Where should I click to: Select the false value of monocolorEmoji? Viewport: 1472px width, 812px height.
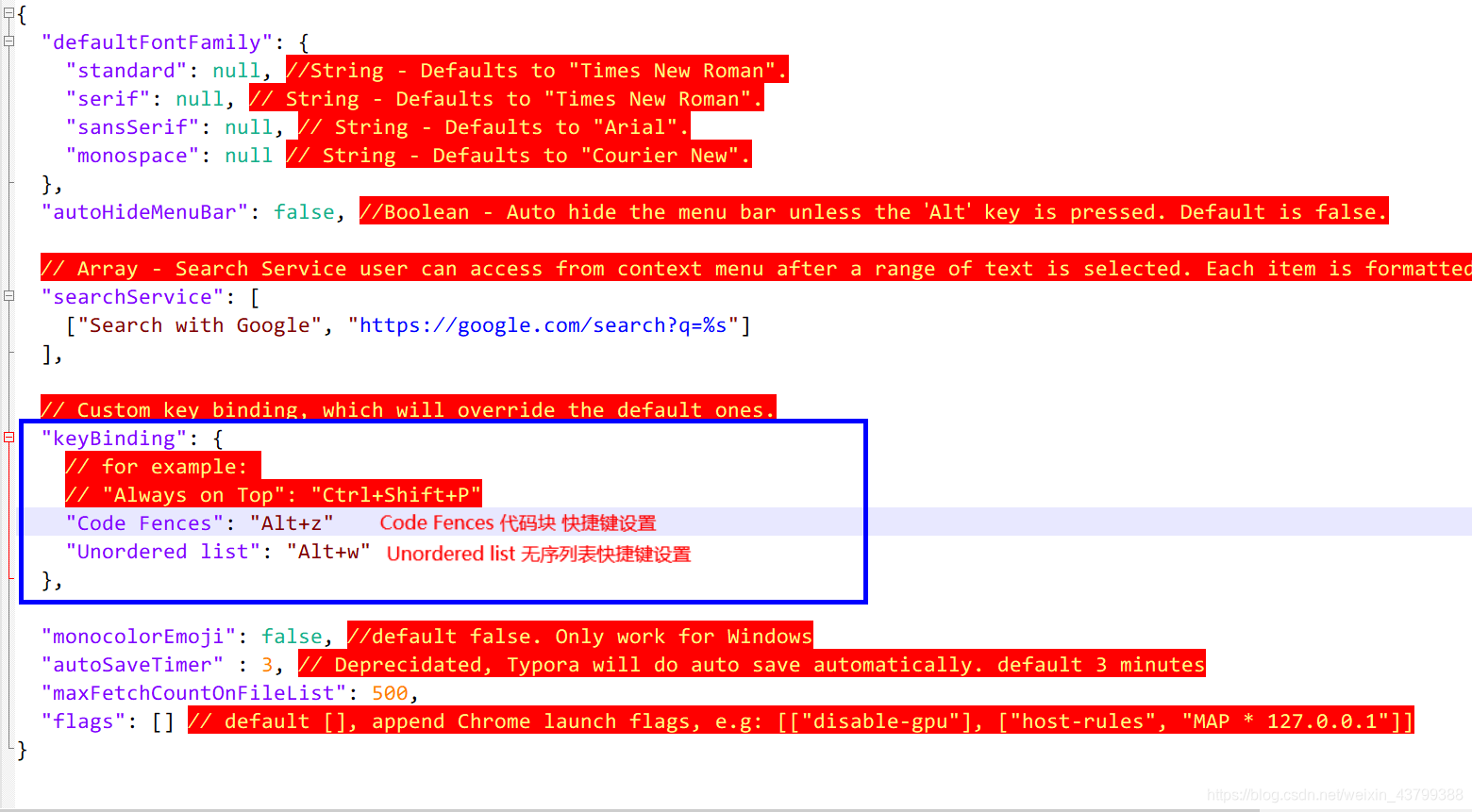(x=292, y=637)
